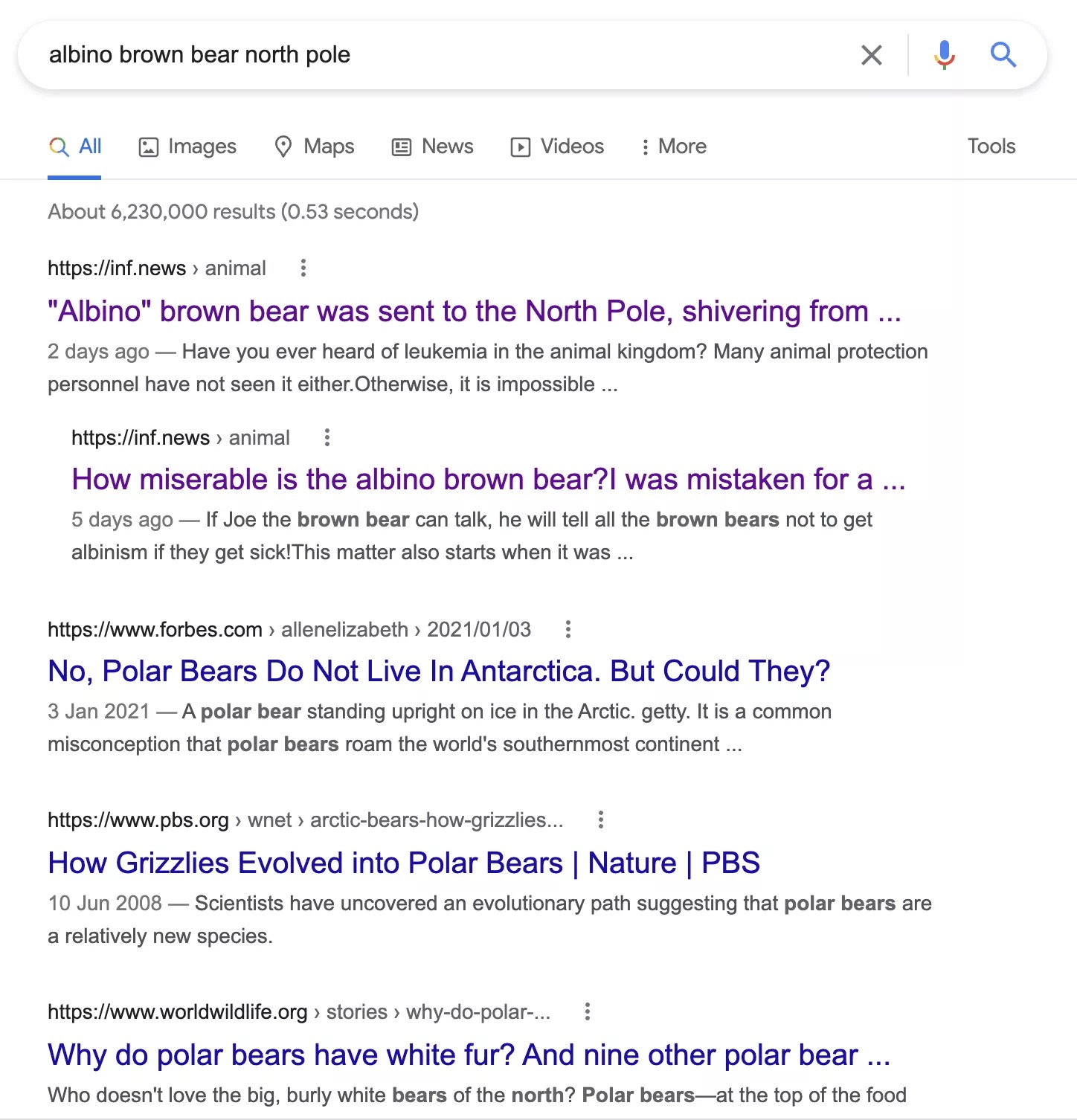Expand the More search categories menu
Screen dimensions: 1077x1120
(x=673, y=147)
